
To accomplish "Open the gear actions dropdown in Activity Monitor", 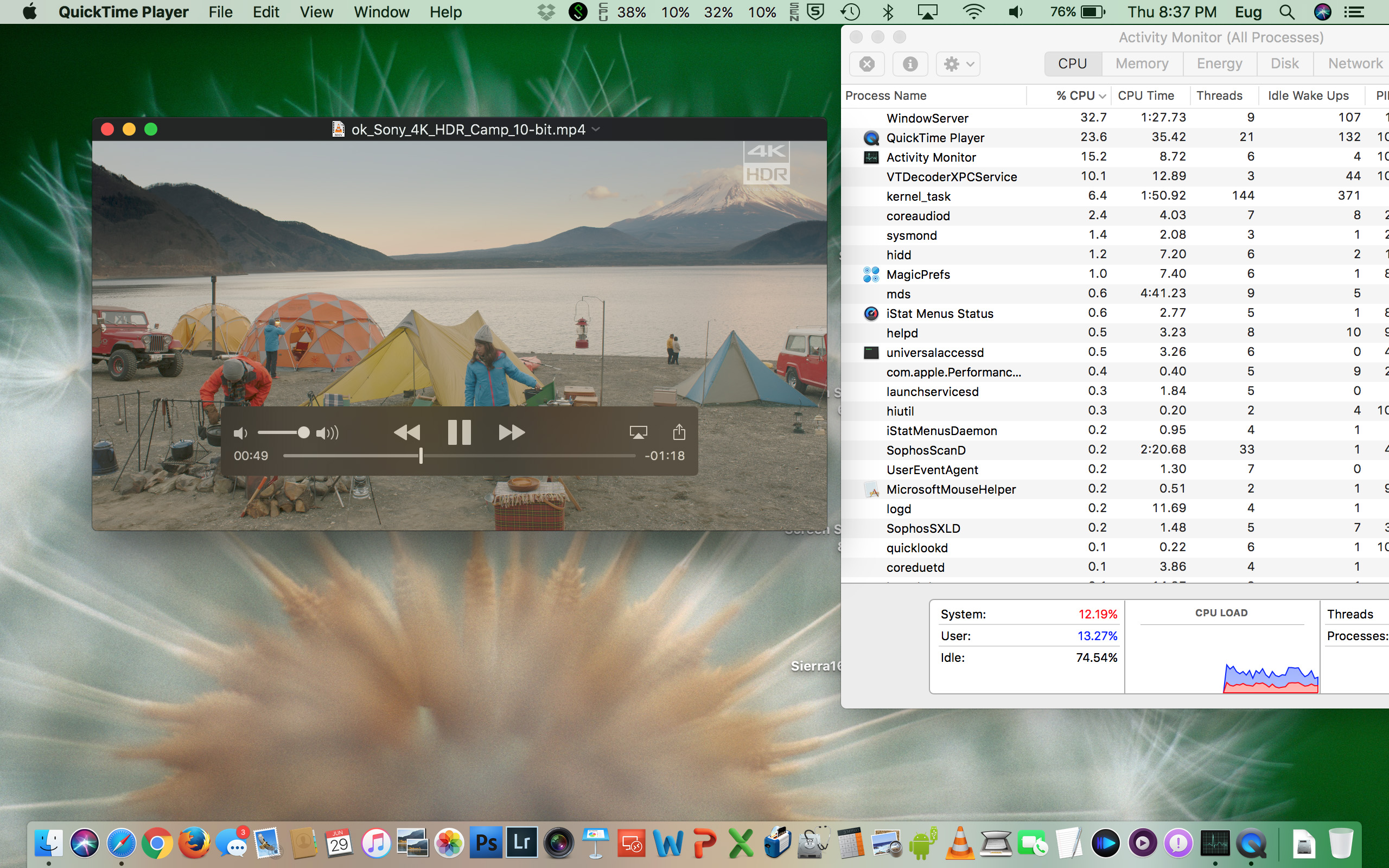I will 957,63.
